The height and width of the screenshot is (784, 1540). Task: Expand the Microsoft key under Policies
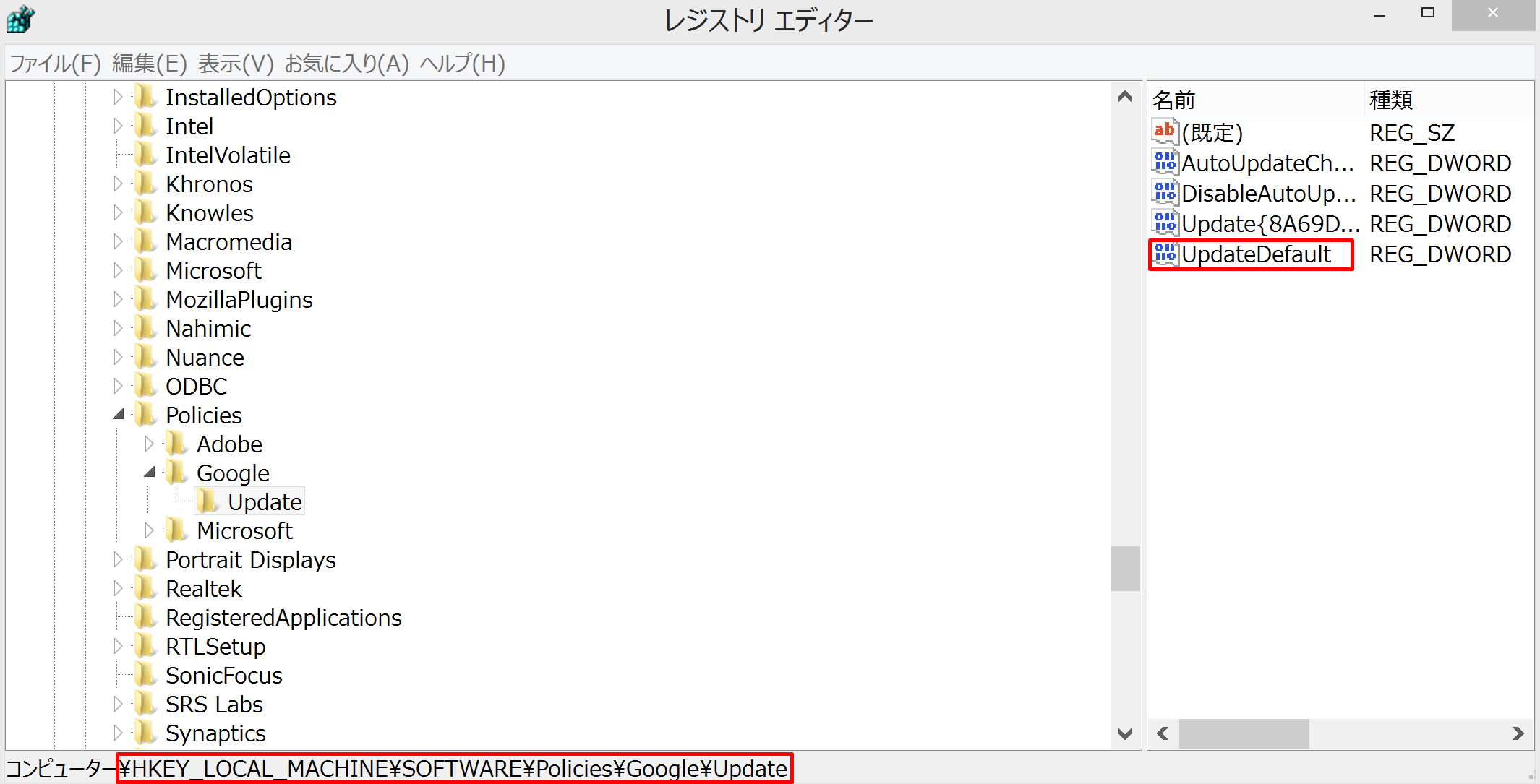click(x=149, y=530)
